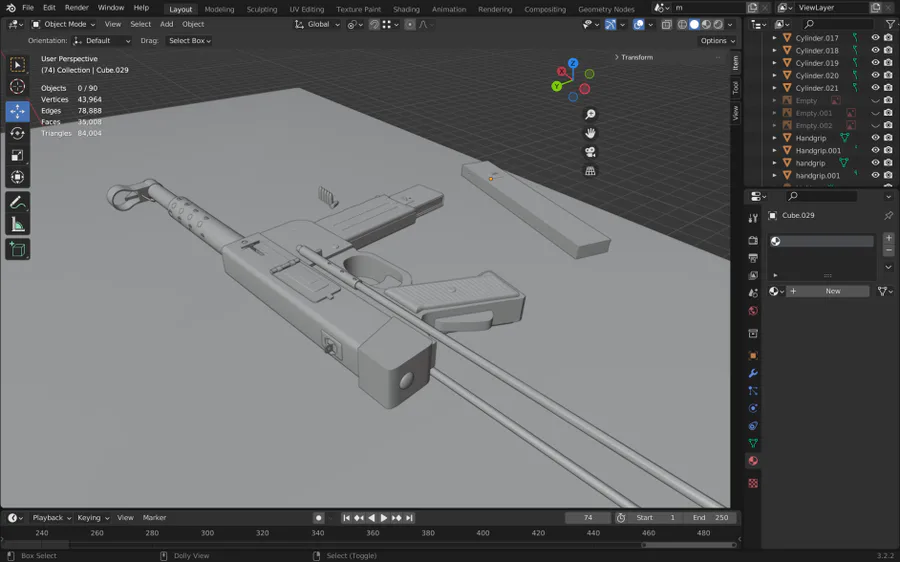The width and height of the screenshot is (900, 562).
Task: Open the Physics properties tab
Action: (753, 408)
